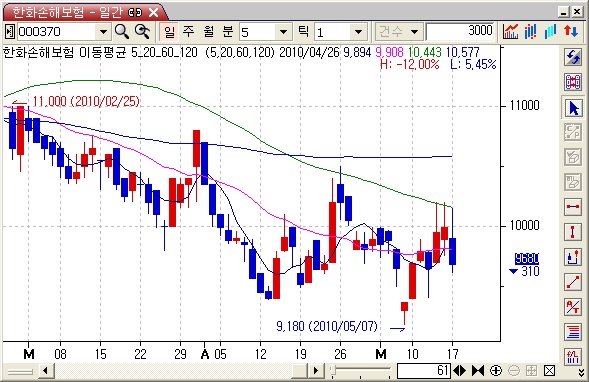Screen dimensions: 589x382
Task: Choose the vertical line drawing tool
Action: click(x=573, y=231)
